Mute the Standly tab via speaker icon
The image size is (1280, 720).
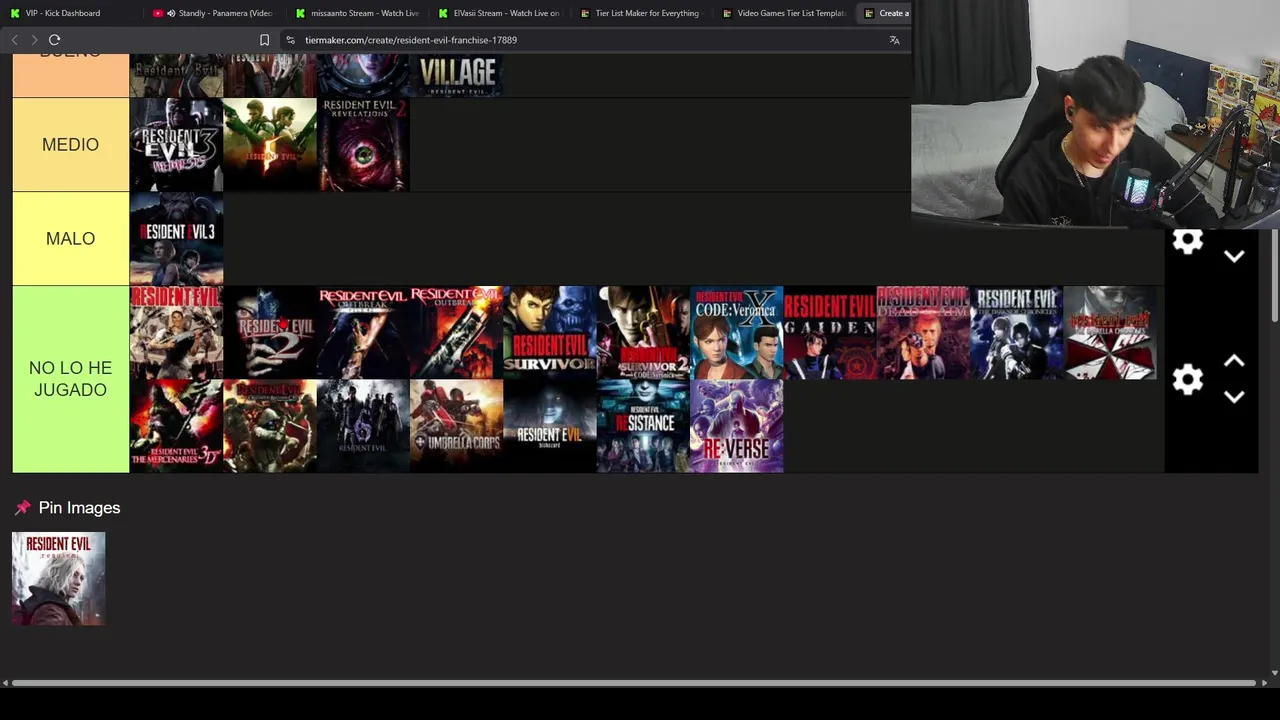[x=171, y=13]
